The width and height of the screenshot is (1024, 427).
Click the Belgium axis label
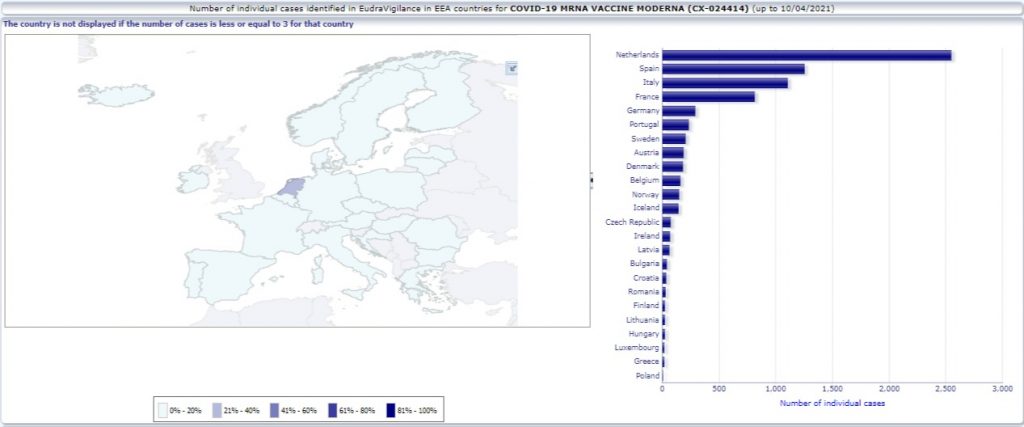tap(645, 180)
